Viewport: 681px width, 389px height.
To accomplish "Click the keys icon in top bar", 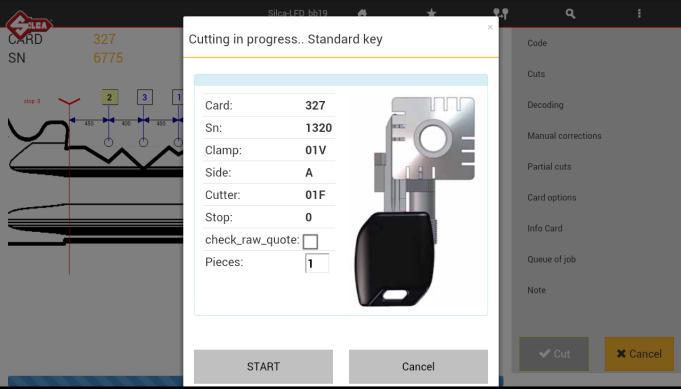I will tap(501, 13).
